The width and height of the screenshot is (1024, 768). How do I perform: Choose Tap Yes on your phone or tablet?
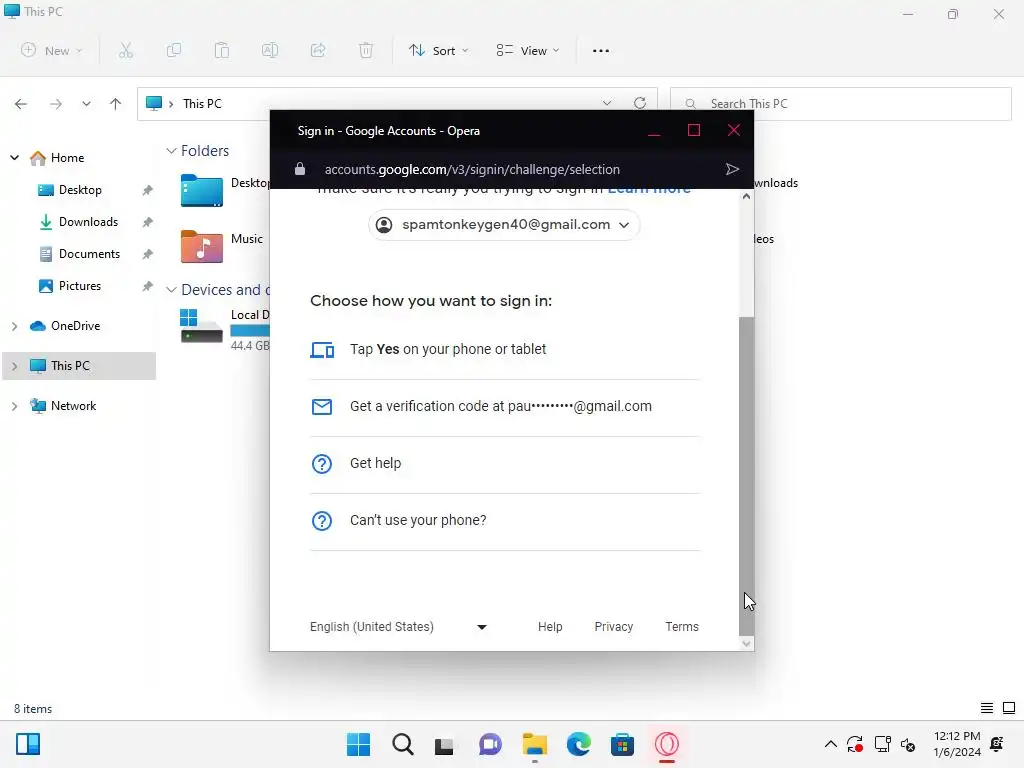pos(505,350)
